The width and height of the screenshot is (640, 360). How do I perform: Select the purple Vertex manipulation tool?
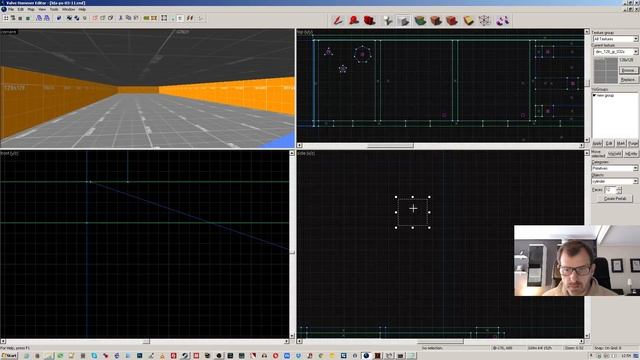[502, 20]
